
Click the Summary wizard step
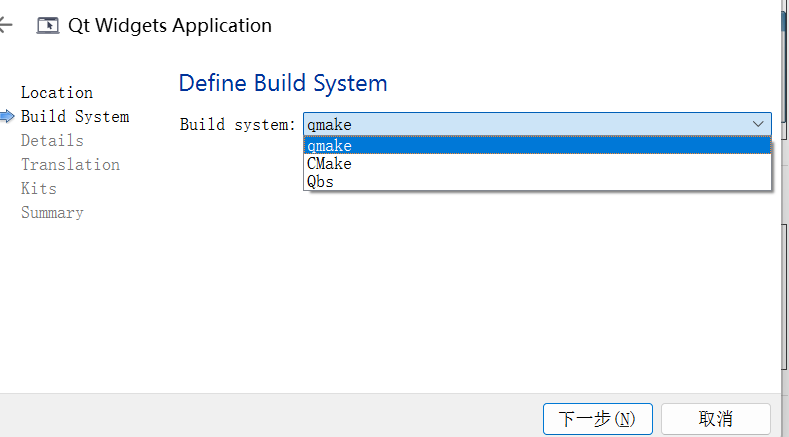coord(52,213)
